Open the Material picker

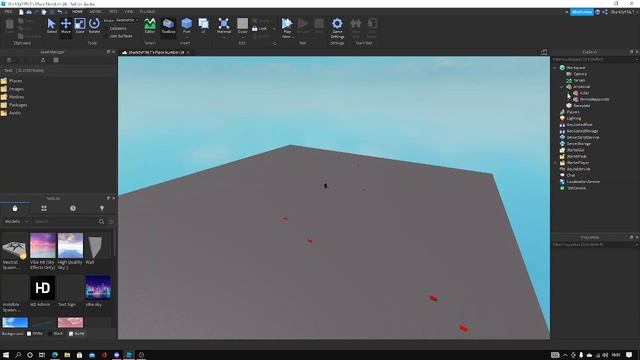[224, 26]
